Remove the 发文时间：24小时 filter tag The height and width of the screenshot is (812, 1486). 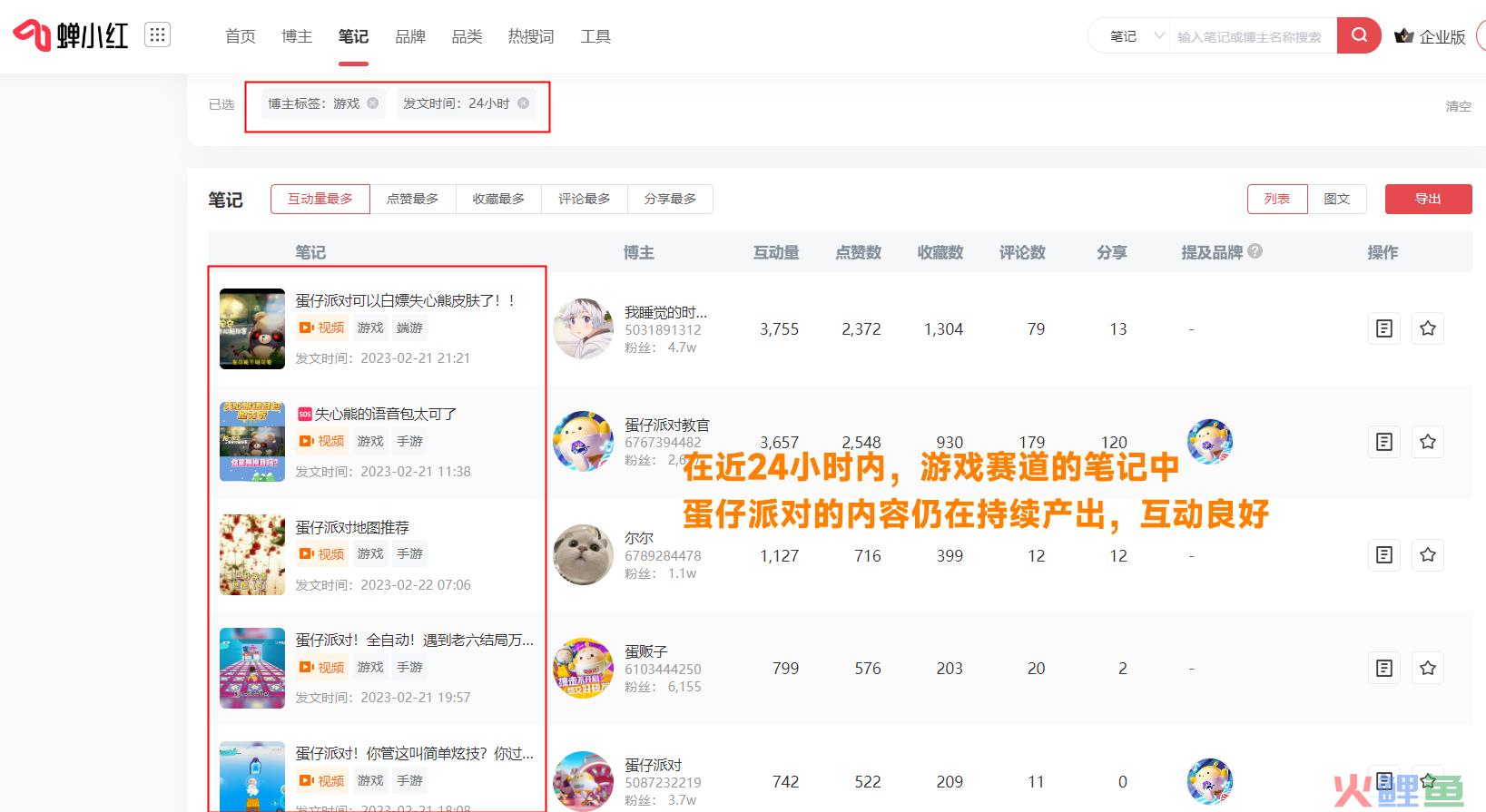pos(523,103)
